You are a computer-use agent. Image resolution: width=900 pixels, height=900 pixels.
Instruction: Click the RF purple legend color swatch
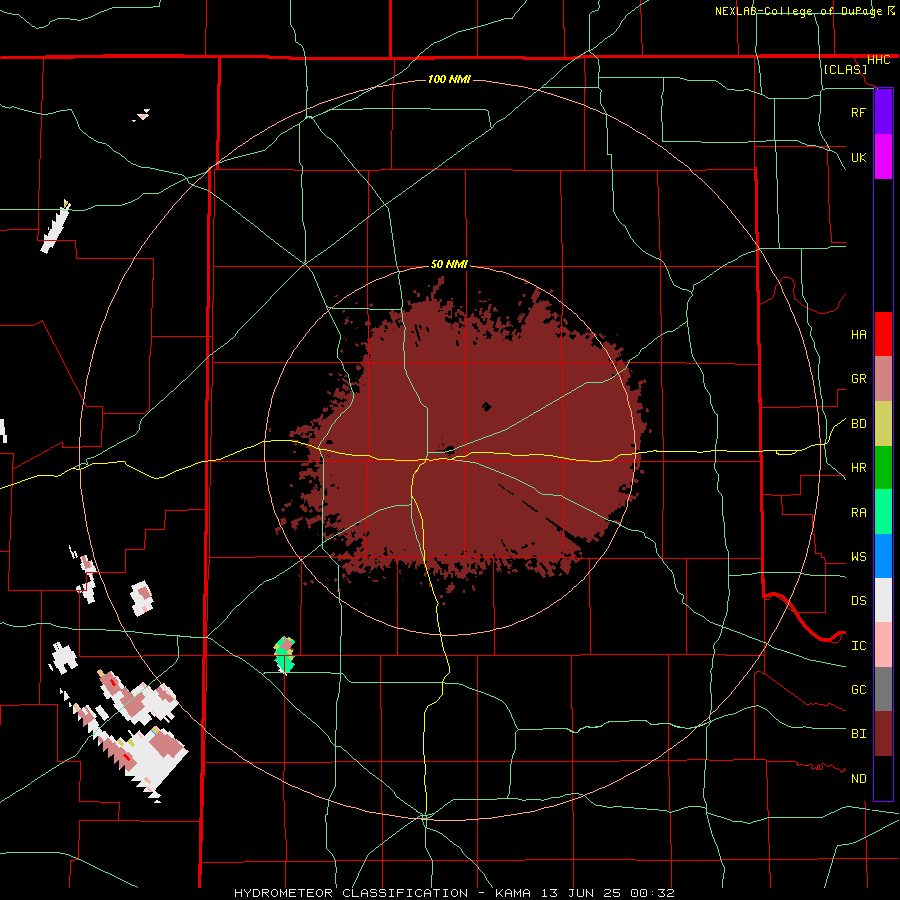point(883,112)
